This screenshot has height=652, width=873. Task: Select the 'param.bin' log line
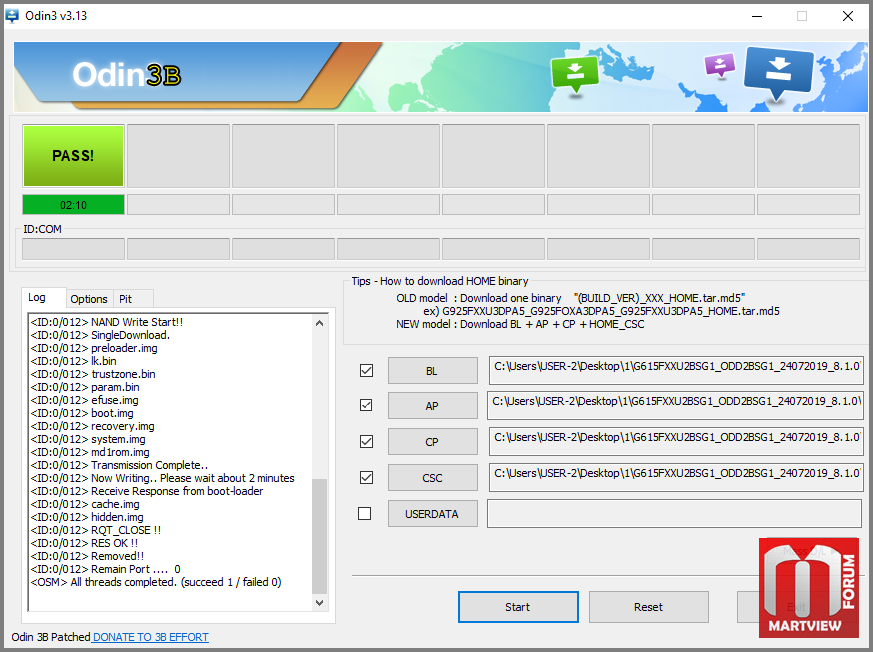click(85, 387)
